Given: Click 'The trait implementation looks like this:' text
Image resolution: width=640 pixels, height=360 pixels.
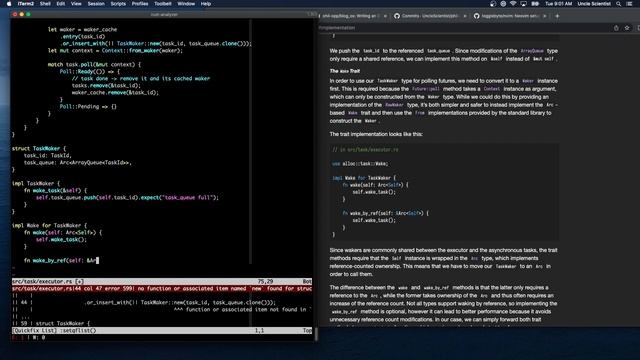Looking at the screenshot, I should point(376,134).
